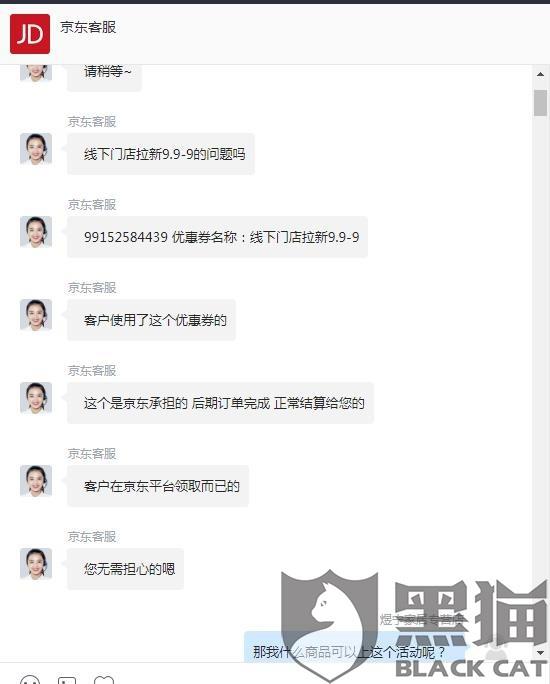Click agent avatar beside '这个是京东承担的' message
The width and height of the screenshot is (550, 684).
[36, 398]
